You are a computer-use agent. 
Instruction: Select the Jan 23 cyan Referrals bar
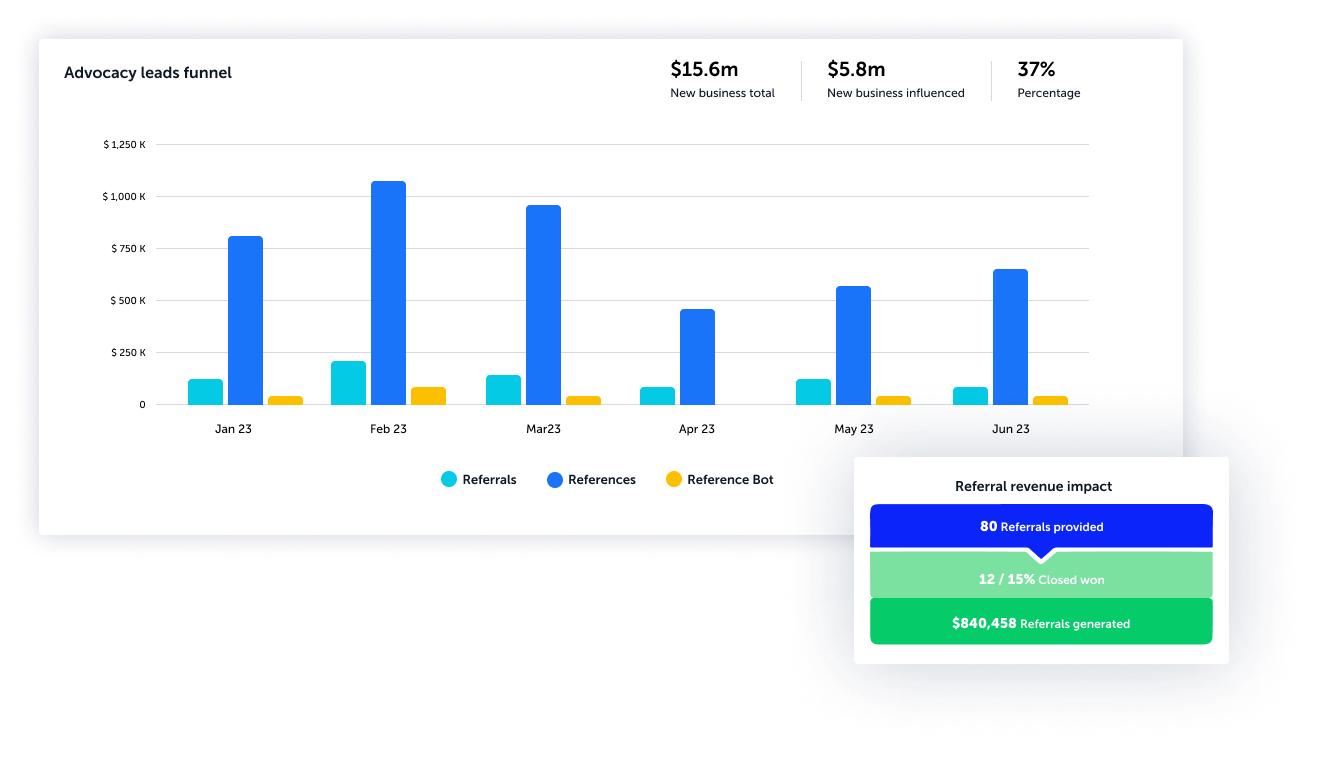click(205, 392)
